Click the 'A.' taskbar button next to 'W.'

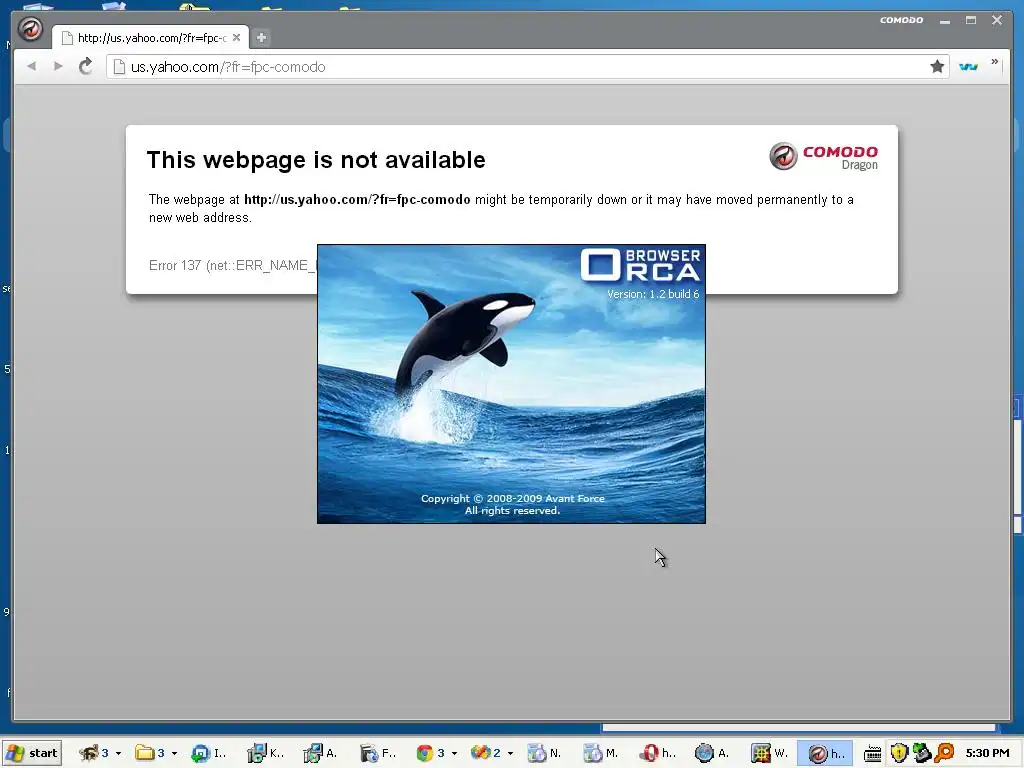click(714, 753)
